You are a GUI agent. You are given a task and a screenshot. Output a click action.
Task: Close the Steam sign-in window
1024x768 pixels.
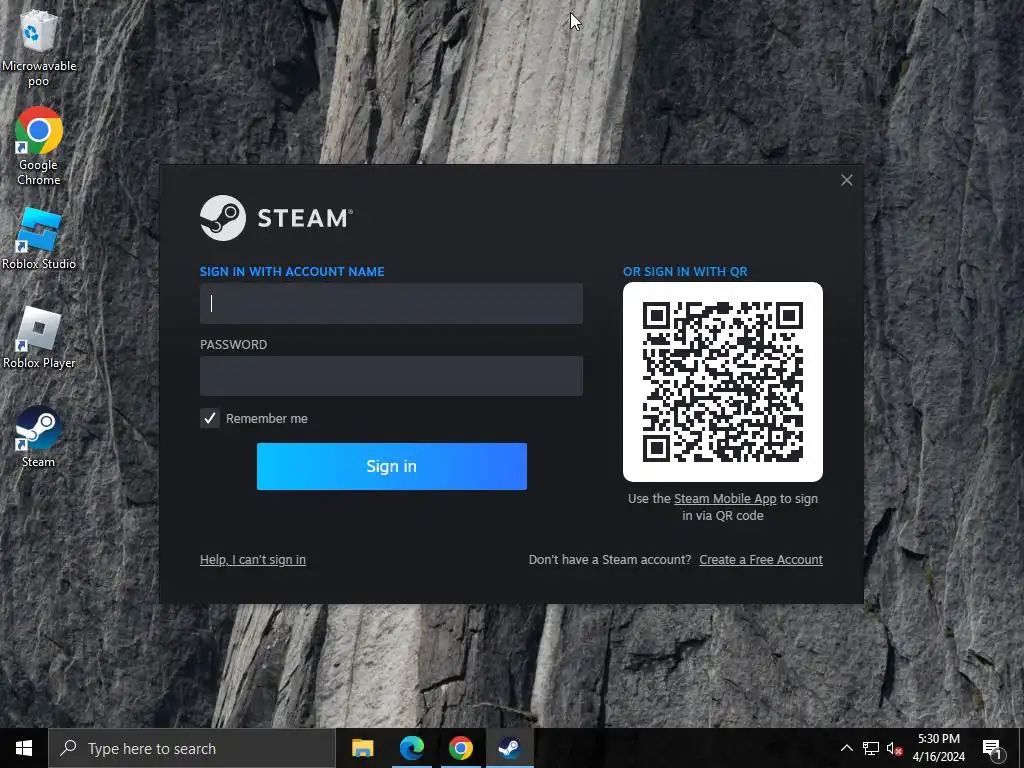coord(846,180)
